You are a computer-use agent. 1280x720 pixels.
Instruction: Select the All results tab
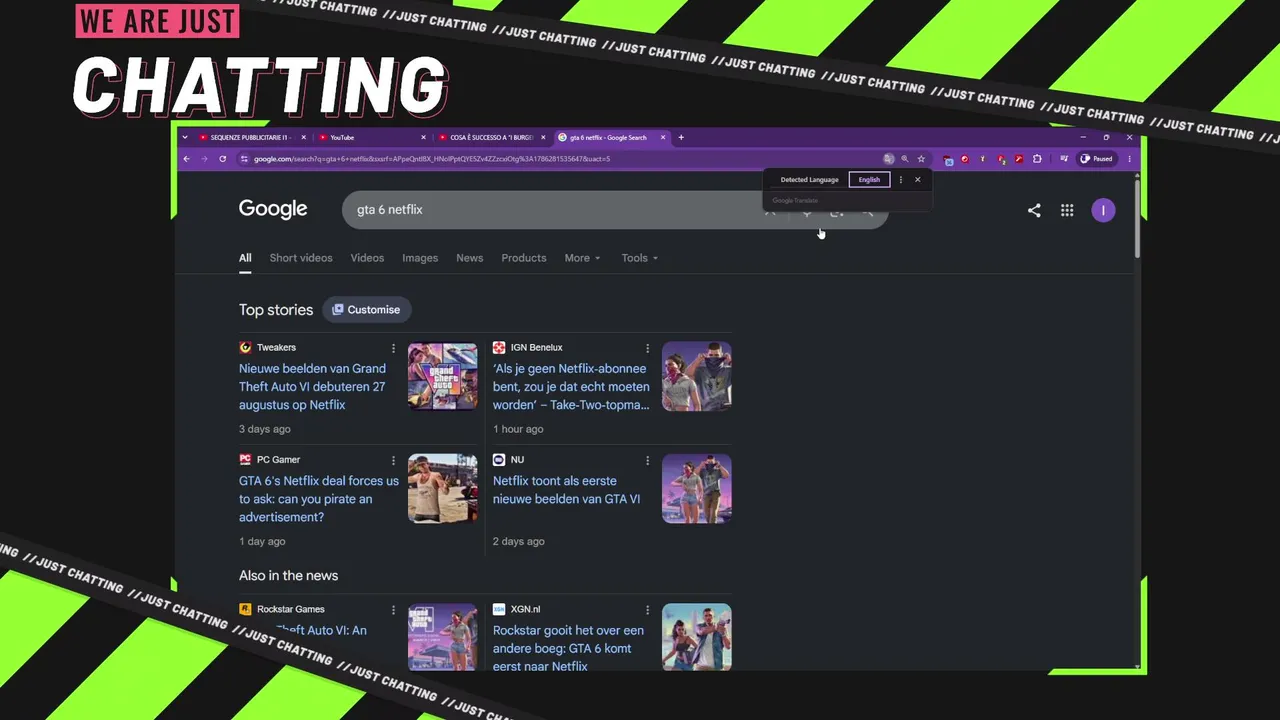point(245,258)
